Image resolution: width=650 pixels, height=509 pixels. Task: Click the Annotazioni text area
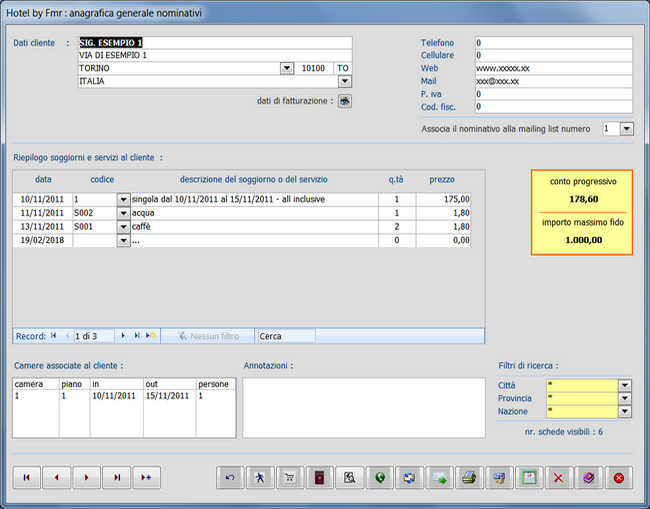coord(364,407)
